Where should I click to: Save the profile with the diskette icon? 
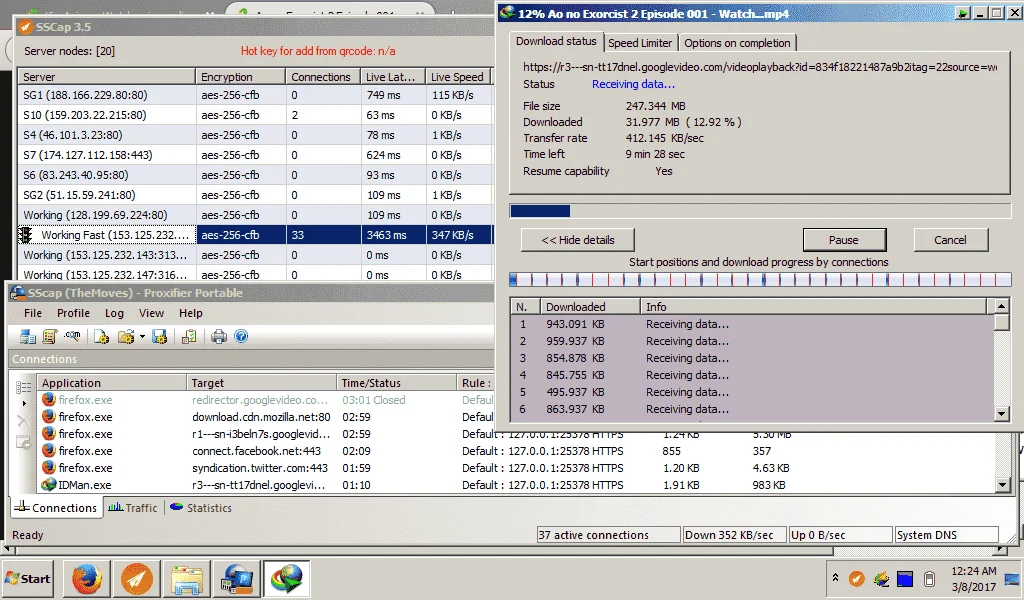pyautogui.click(x=159, y=336)
